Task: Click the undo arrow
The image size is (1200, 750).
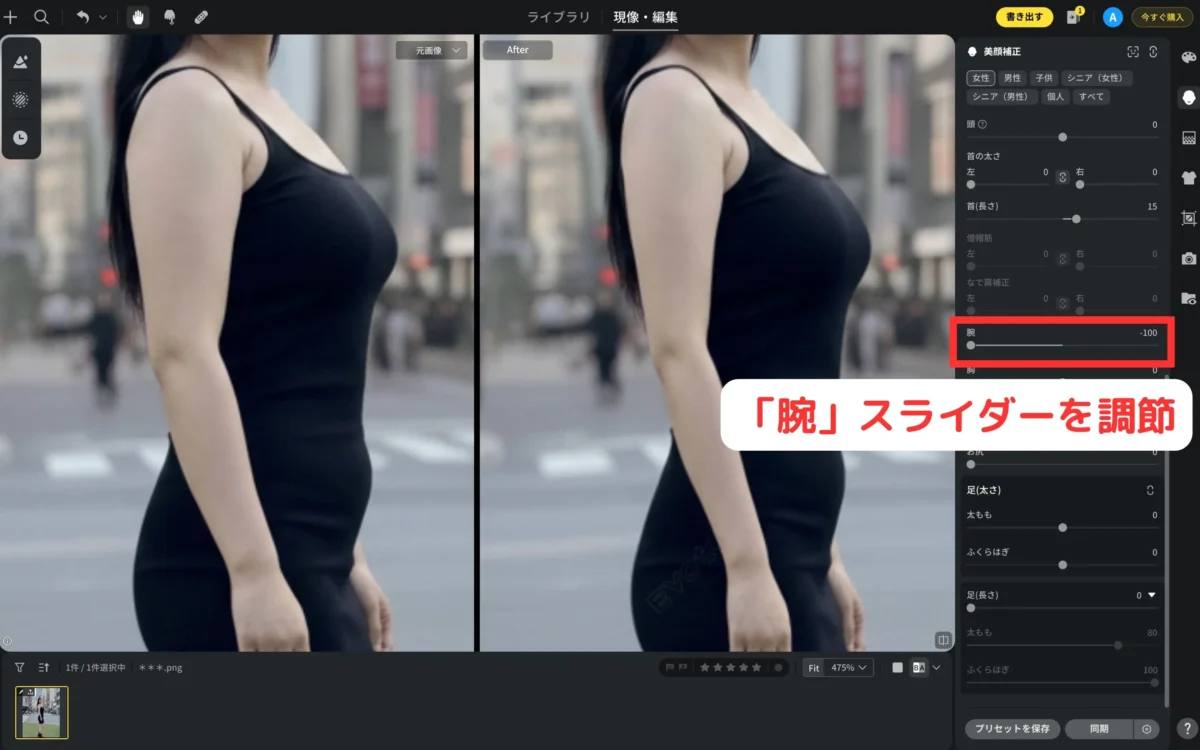Action: [83, 17]
